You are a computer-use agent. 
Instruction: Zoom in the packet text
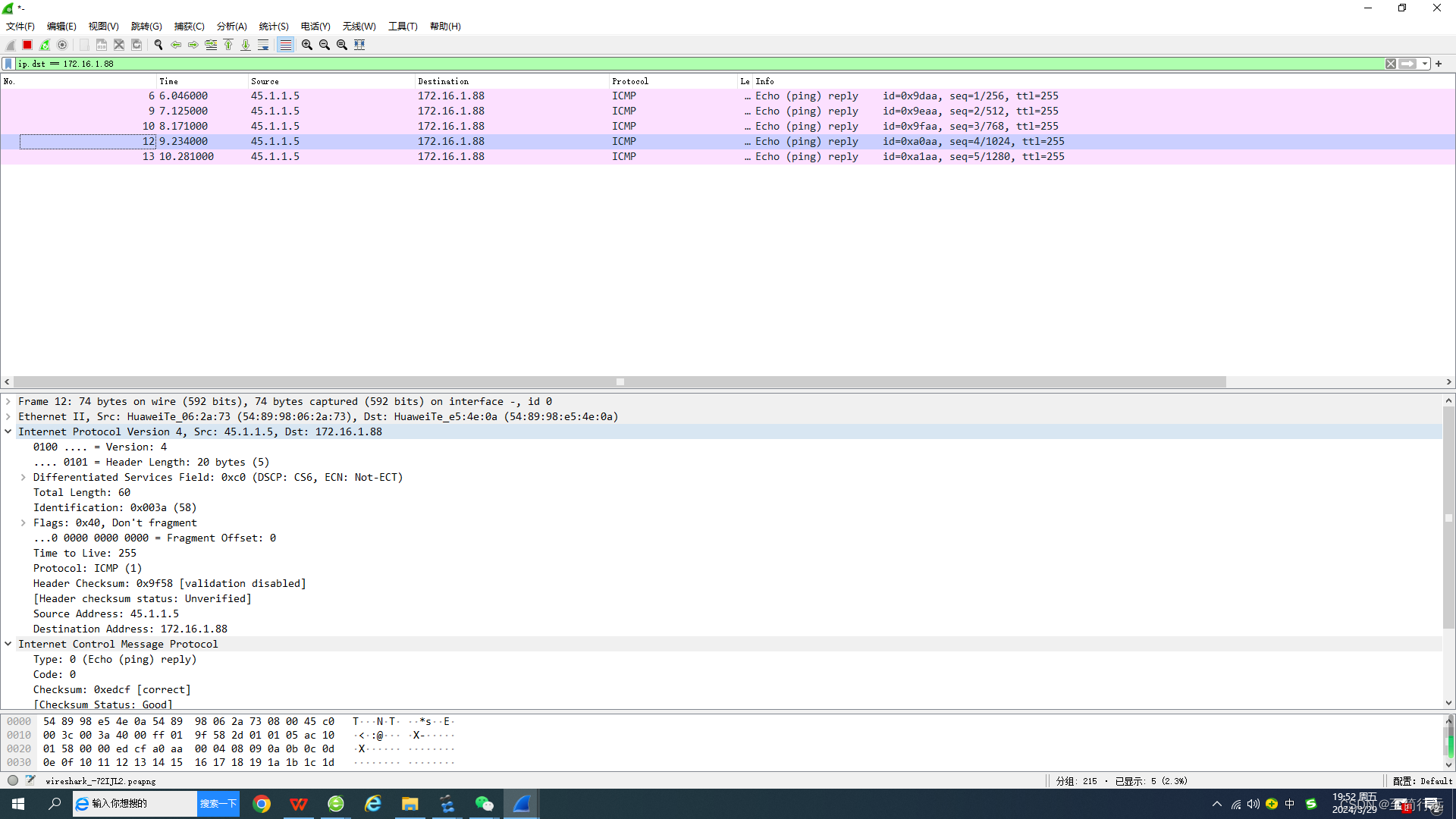click(x=307, y=45)
